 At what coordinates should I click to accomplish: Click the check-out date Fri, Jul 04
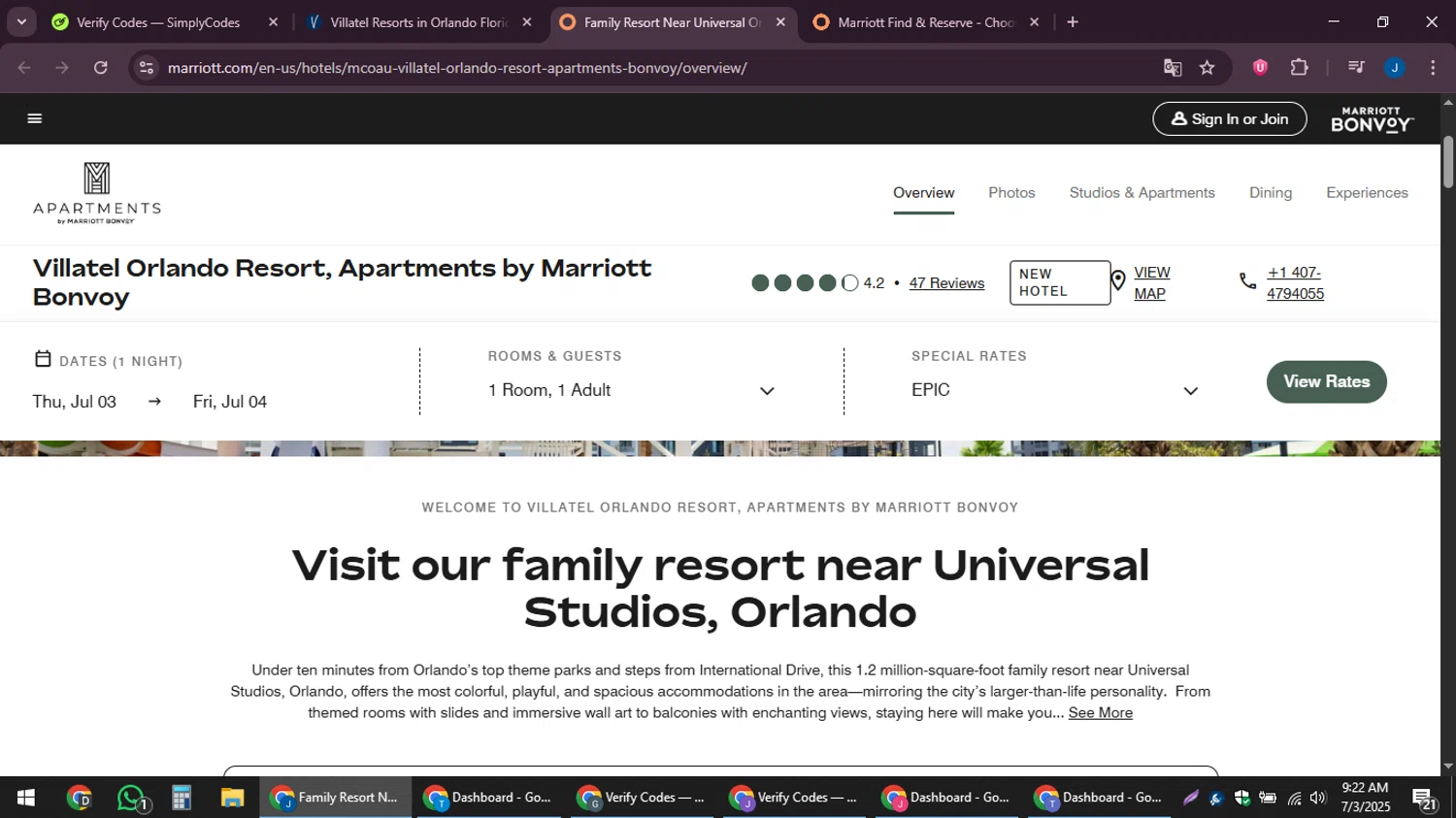click(x=230, y=402)
